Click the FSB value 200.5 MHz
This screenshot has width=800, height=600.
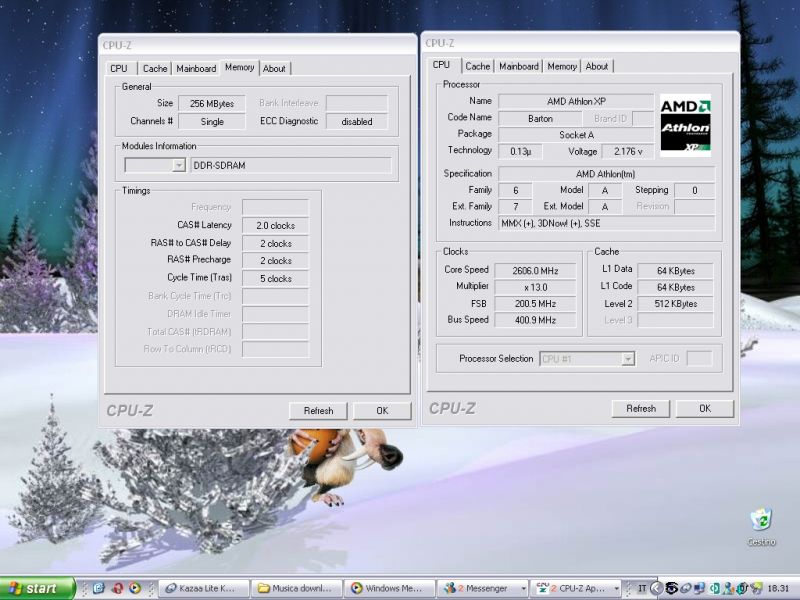click(535, 304)
